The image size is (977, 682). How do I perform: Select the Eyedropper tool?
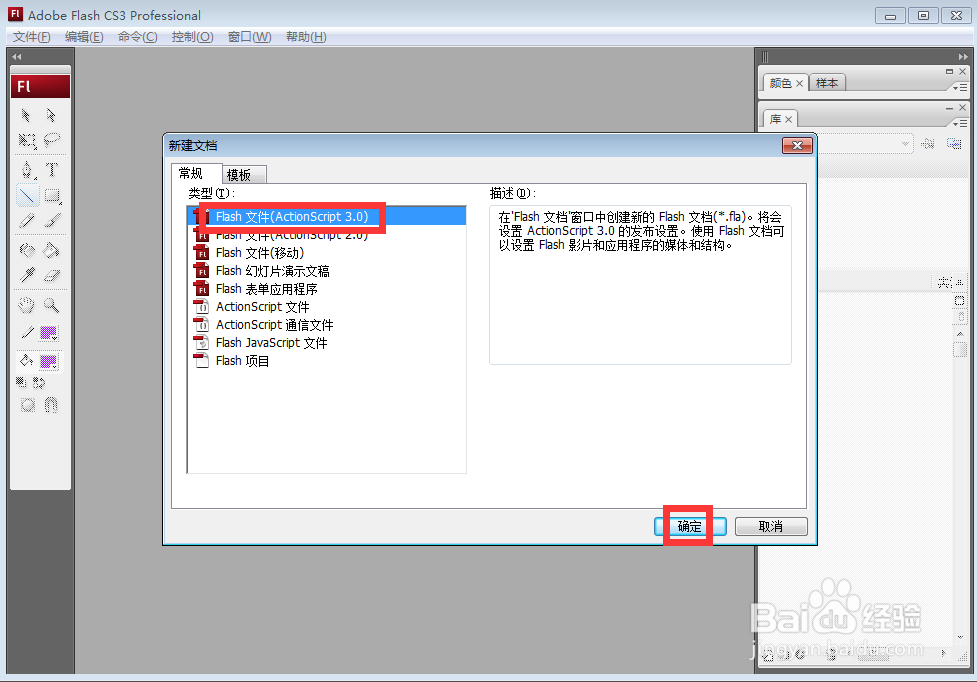tap(27, 275)
